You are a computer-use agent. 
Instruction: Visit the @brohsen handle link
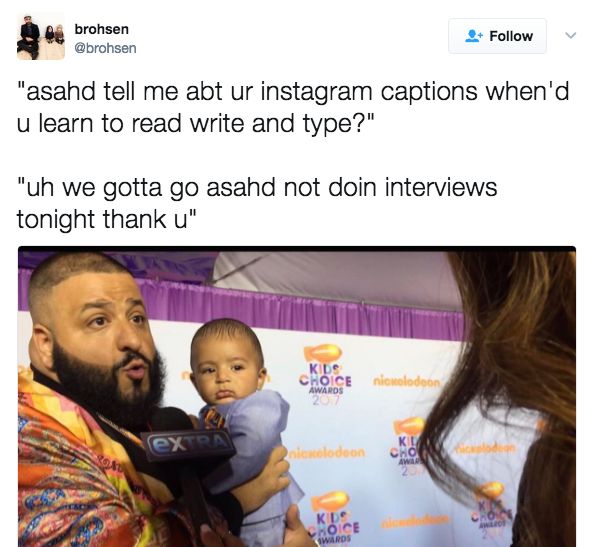(x=105, y=49)
